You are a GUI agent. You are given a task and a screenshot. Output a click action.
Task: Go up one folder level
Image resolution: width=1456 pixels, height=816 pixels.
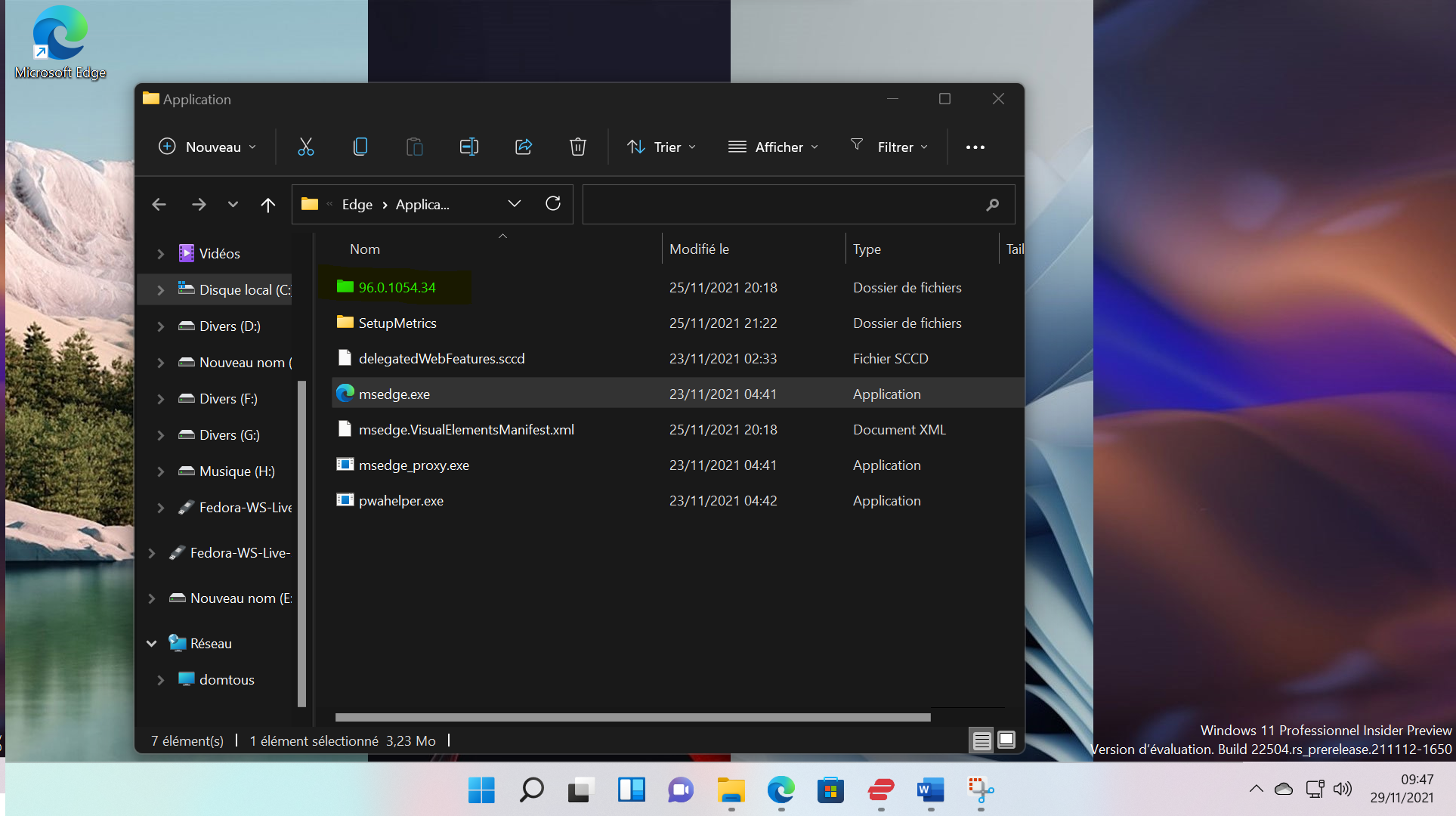point(267,205)
